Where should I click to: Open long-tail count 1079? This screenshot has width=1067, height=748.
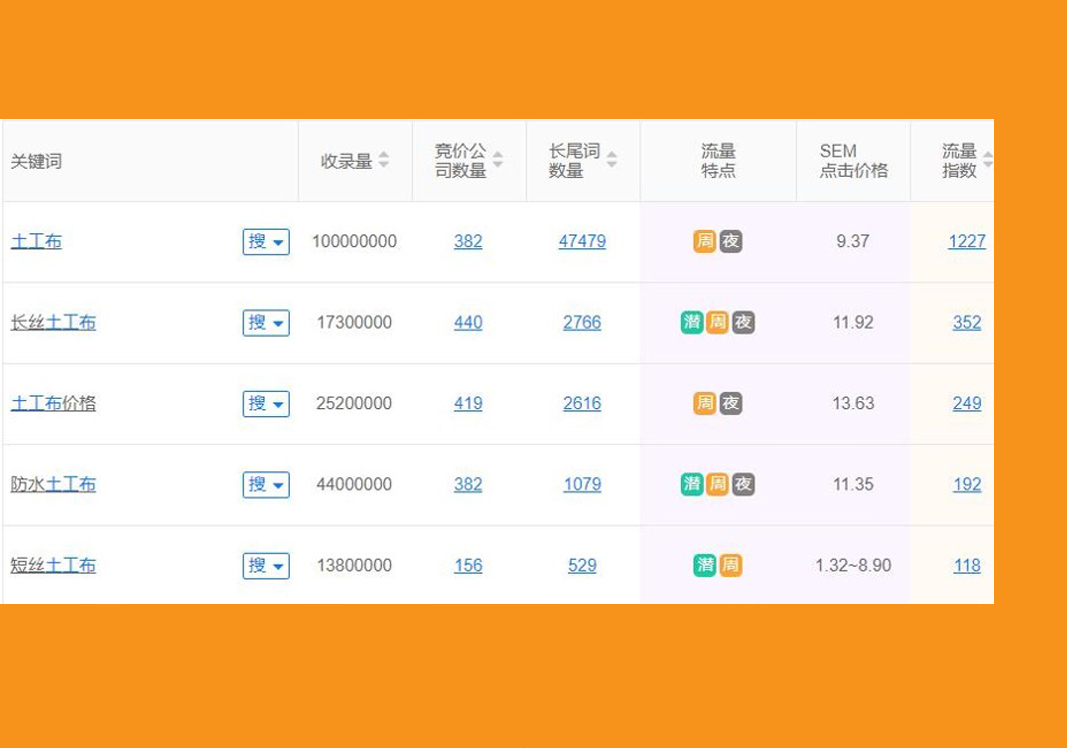pyautogui.click(x=582, y=484)
